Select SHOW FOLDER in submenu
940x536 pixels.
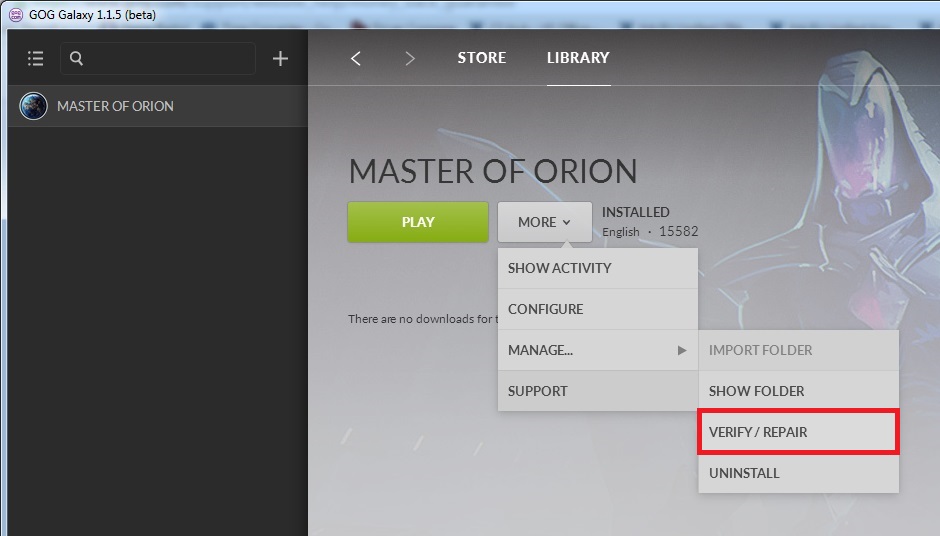(798, 391)
